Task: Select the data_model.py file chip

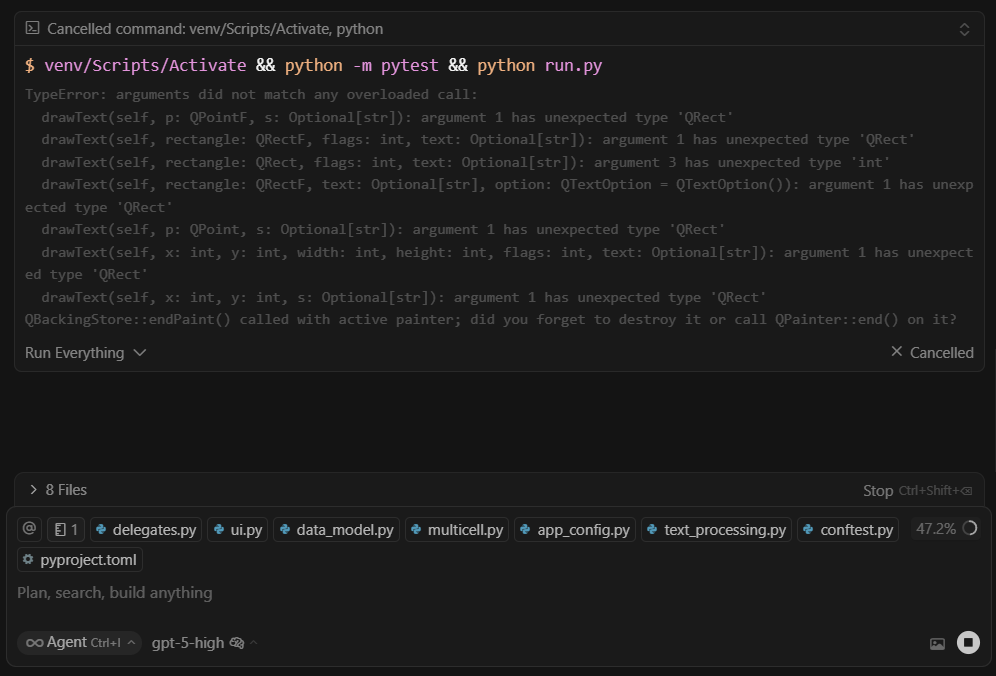Action: point(336,529)
